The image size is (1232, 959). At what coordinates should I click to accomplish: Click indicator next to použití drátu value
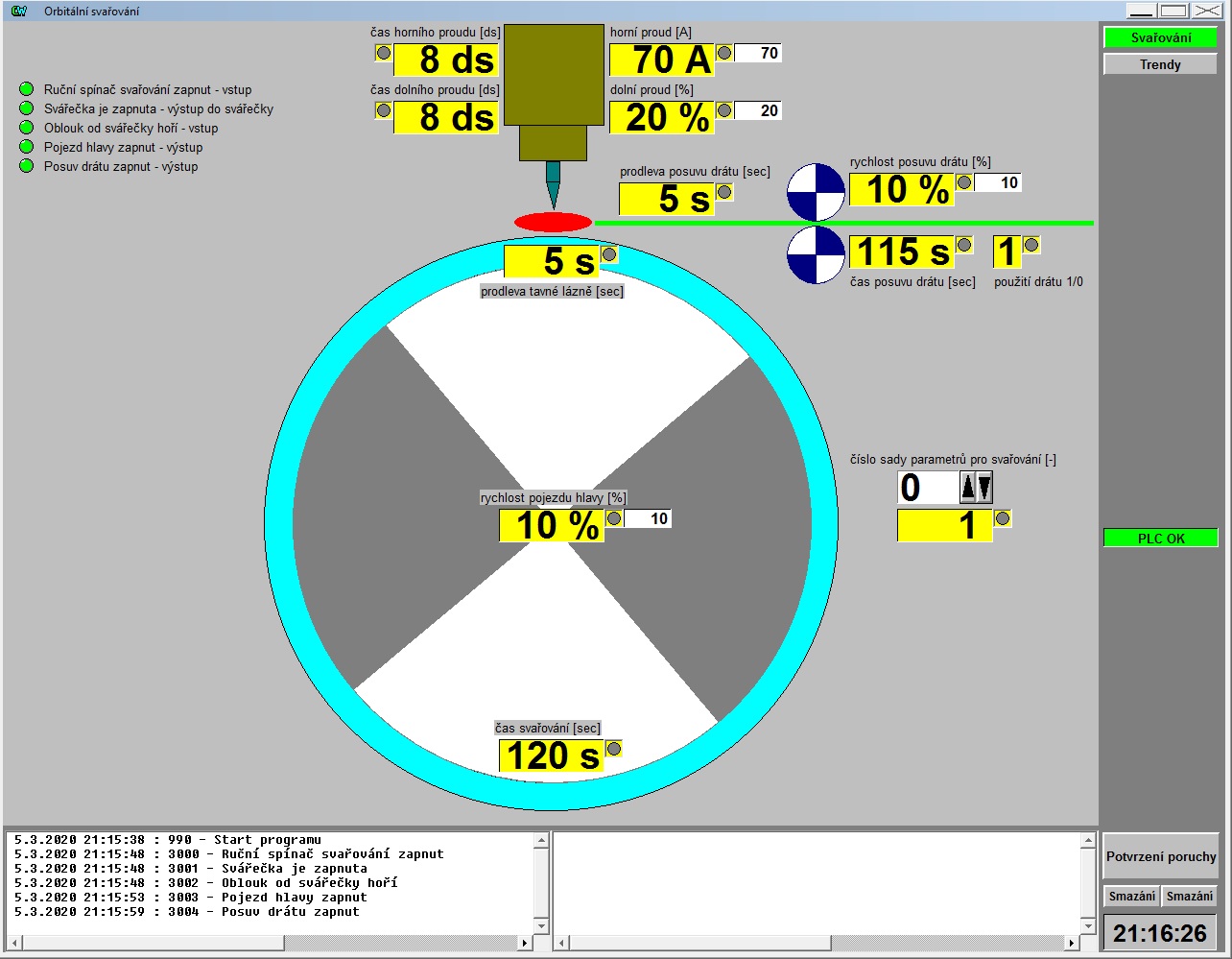click(x=1031, y=246)
